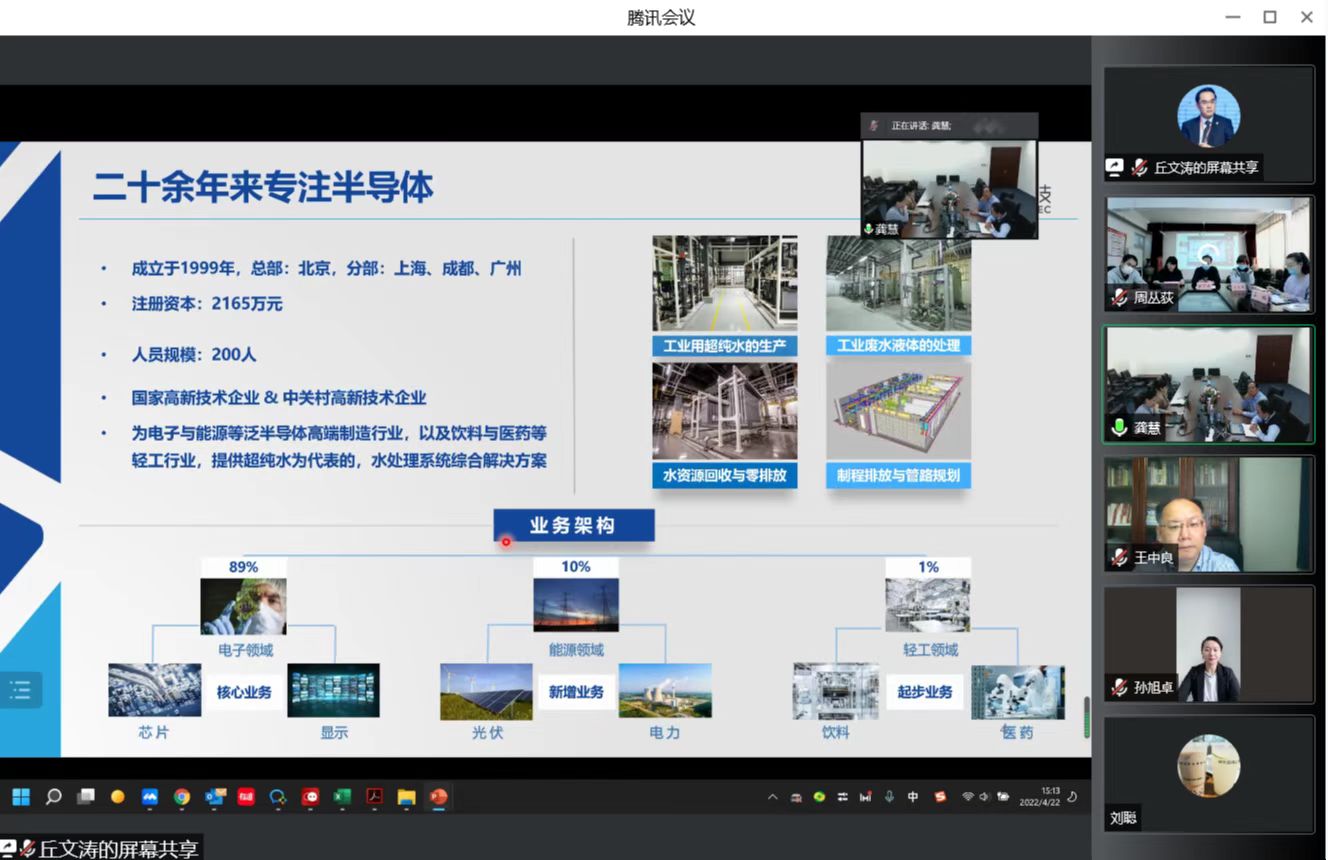The image size is (1328, 860).
Task: Click the 业务架构 heading button on slide
Action: click(x=573, y=525)
